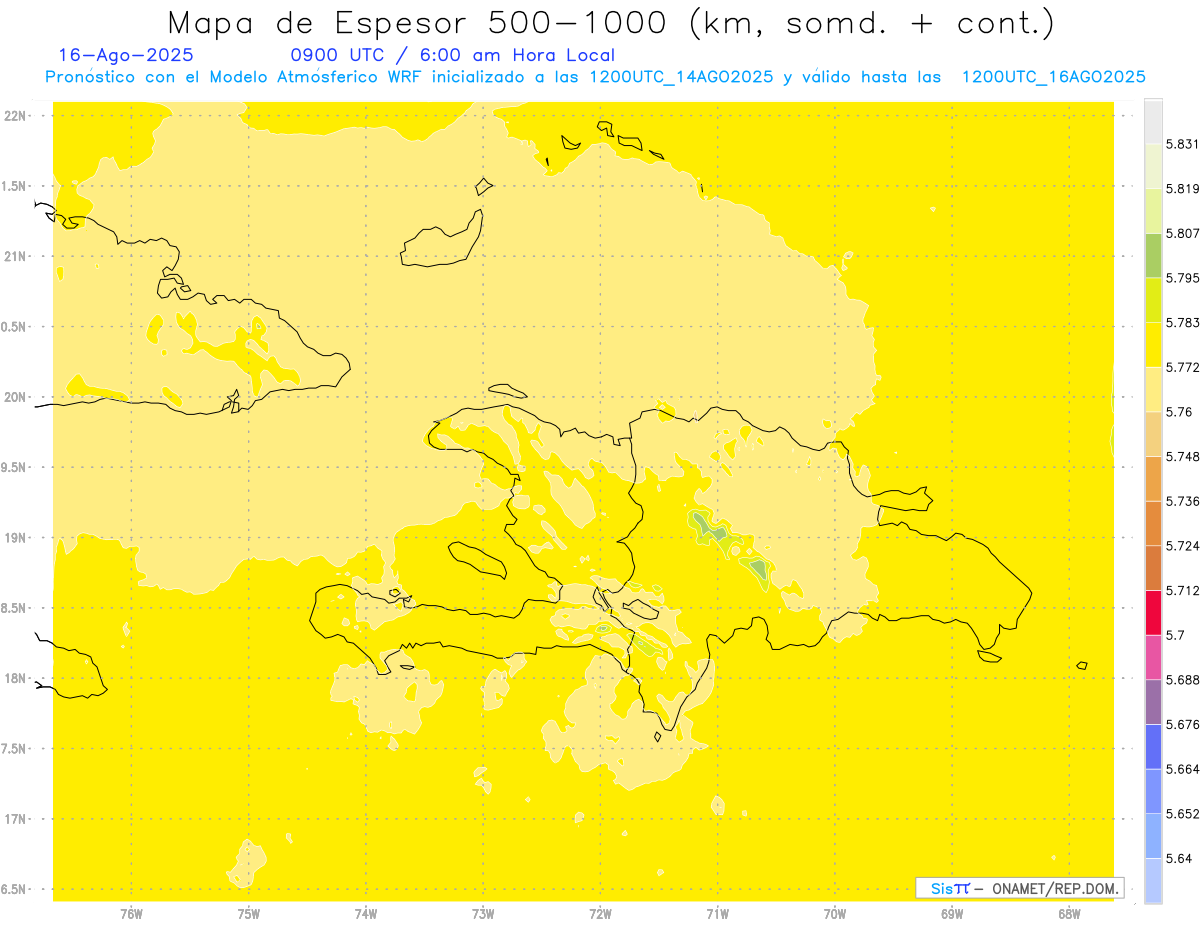1200x927 pixels.
Task: Click the legend value 5.807
Action: (x=1182, y=233)
